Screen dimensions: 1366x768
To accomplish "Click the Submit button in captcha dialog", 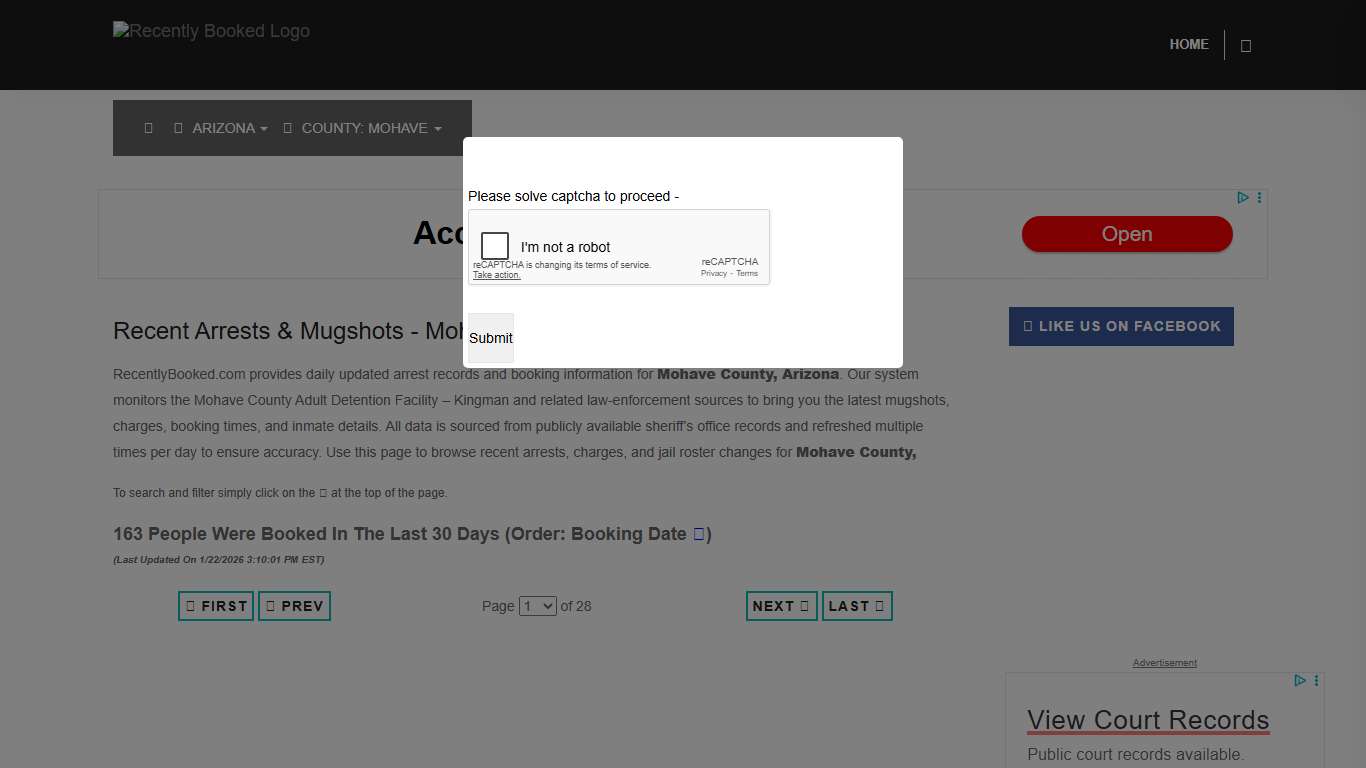I will pyautogui.click(x=490, y=338).
